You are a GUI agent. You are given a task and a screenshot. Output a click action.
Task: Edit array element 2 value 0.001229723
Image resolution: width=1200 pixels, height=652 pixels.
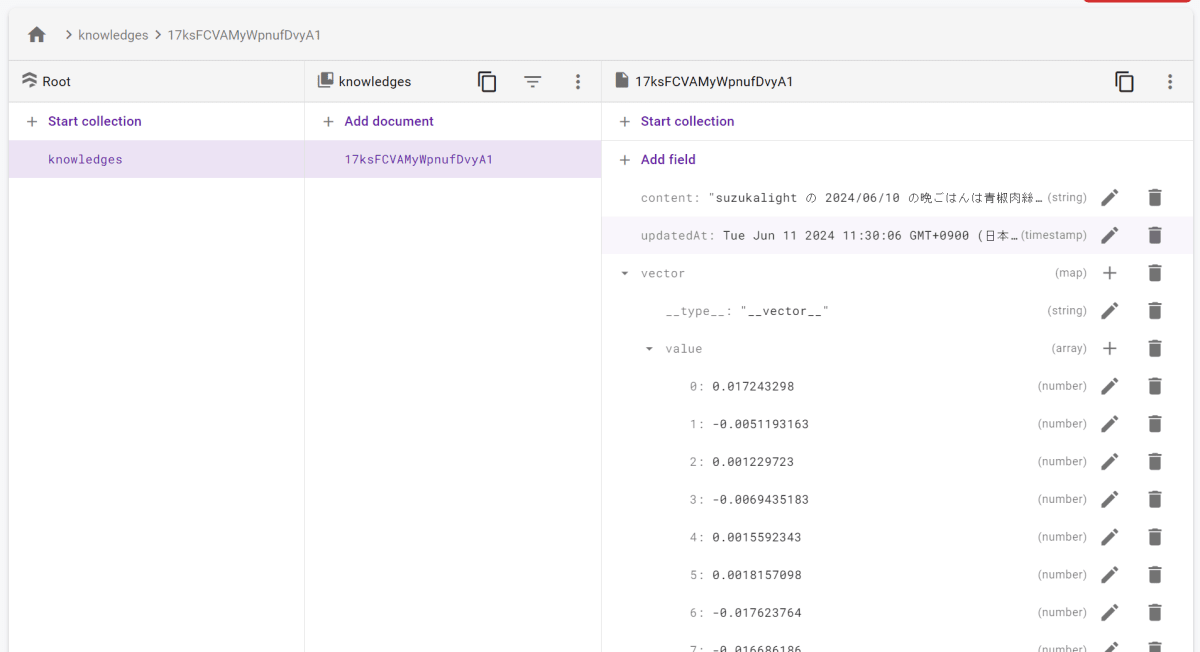tap(1109, 462)
